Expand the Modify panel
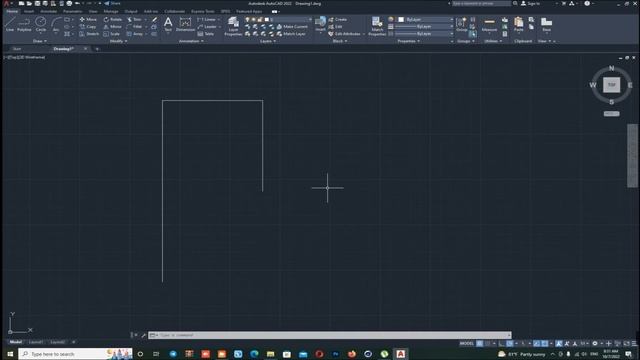This screenshot has width=640, height=360. coord(118,41)
